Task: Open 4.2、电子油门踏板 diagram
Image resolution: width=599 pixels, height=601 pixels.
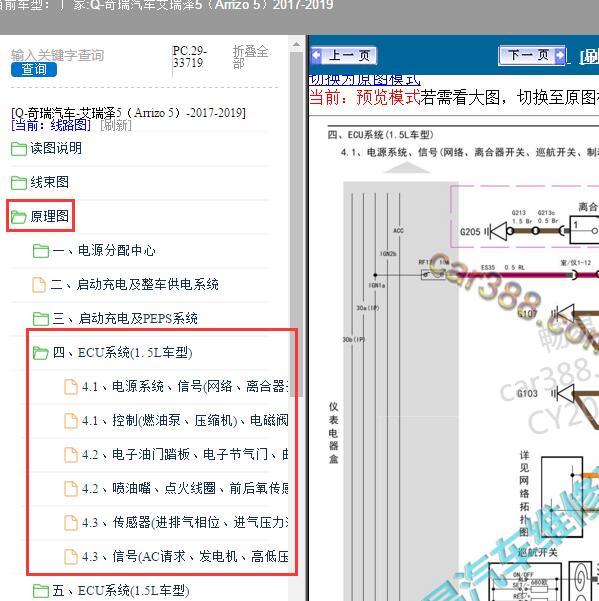Action: pos(185,455)
